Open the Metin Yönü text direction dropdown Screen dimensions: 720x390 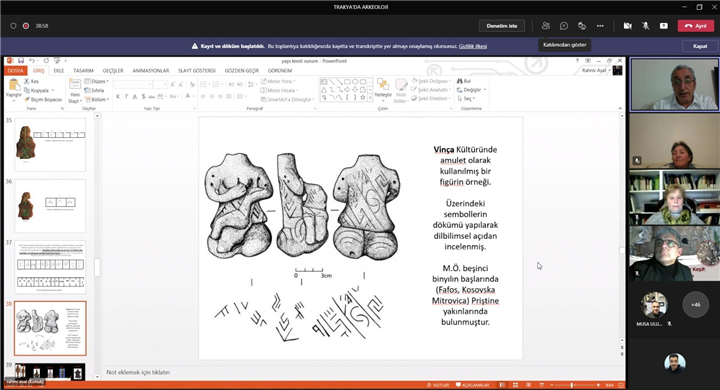[x=278, y=81]
